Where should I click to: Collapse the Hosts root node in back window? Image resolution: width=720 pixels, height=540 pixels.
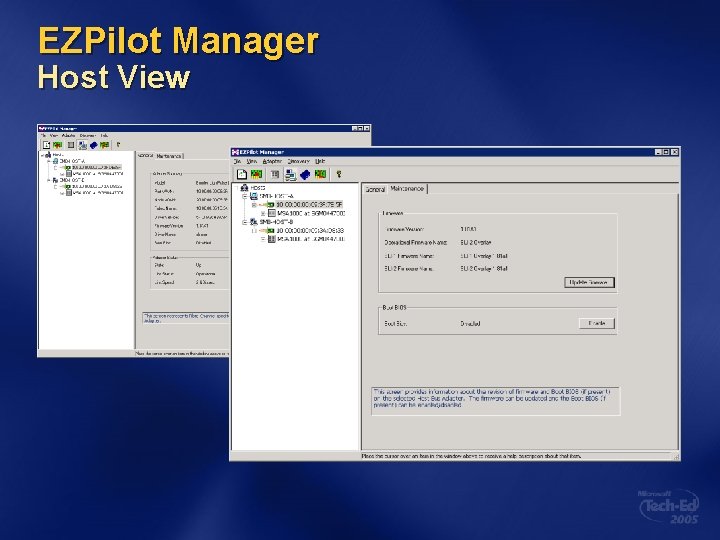click(43, 156)
